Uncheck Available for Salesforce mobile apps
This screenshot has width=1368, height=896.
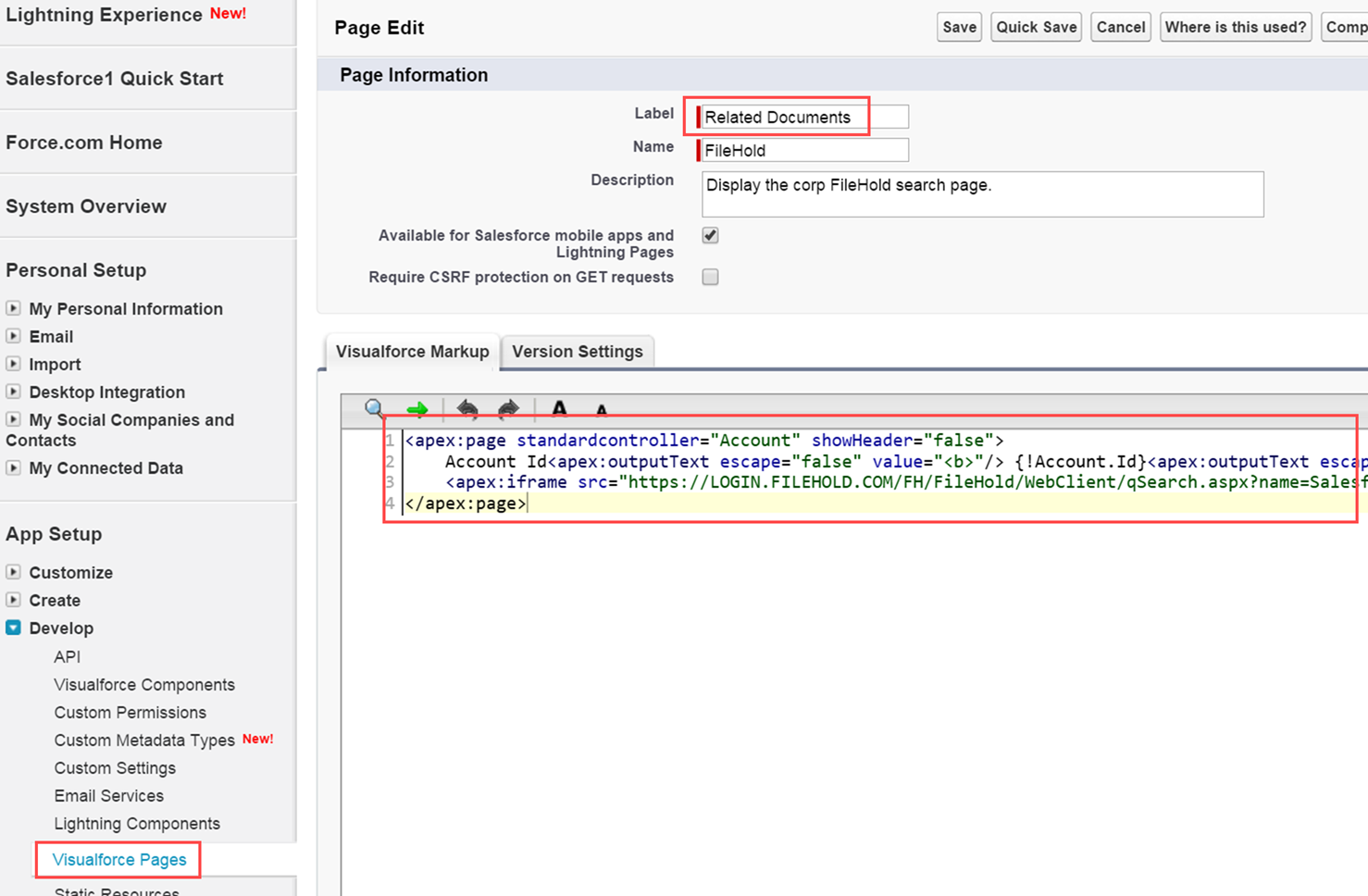709,235
